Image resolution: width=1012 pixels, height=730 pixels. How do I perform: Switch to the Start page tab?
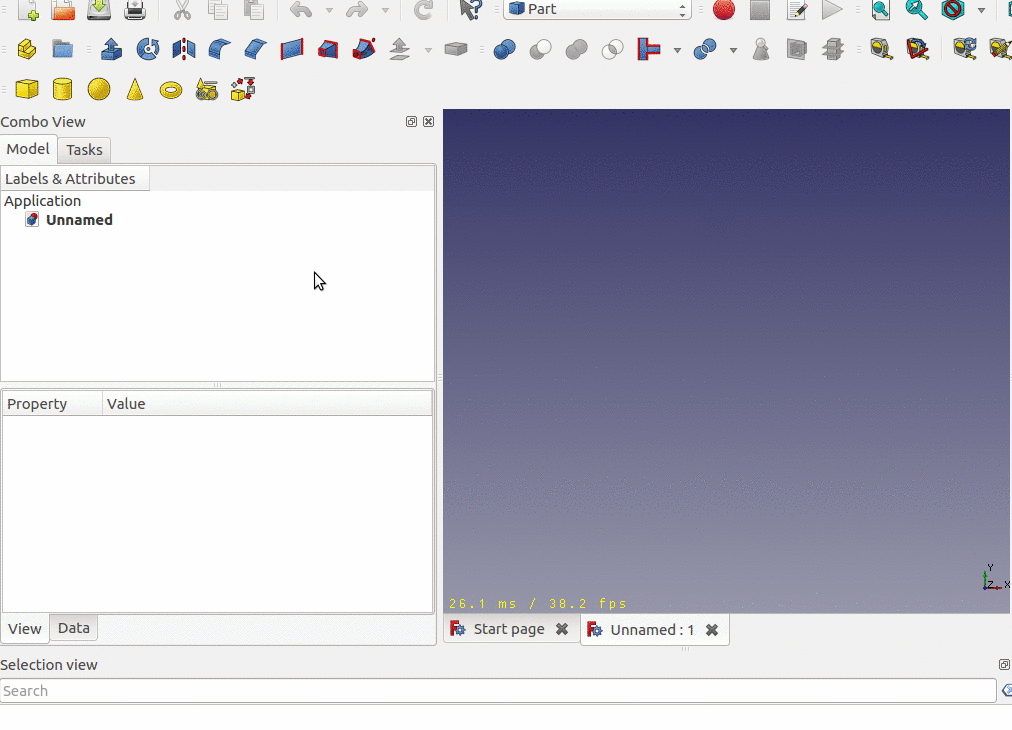pyautogui.click(x=508, y=629)
